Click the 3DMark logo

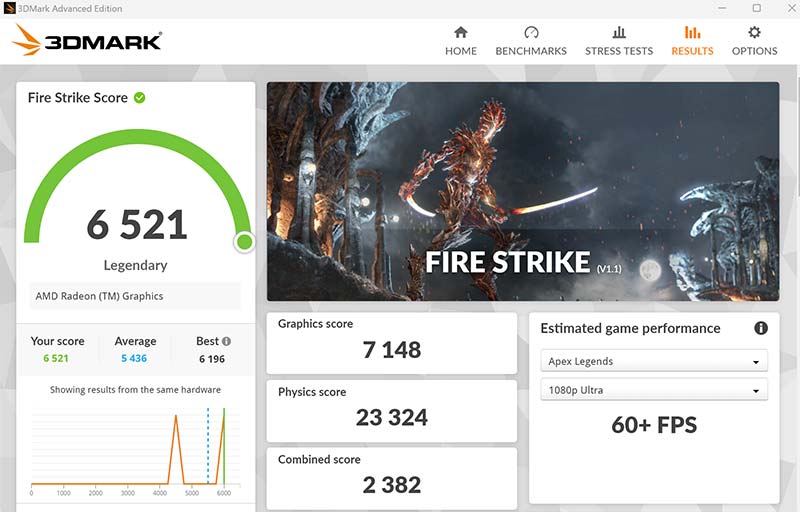coord(87,41)
